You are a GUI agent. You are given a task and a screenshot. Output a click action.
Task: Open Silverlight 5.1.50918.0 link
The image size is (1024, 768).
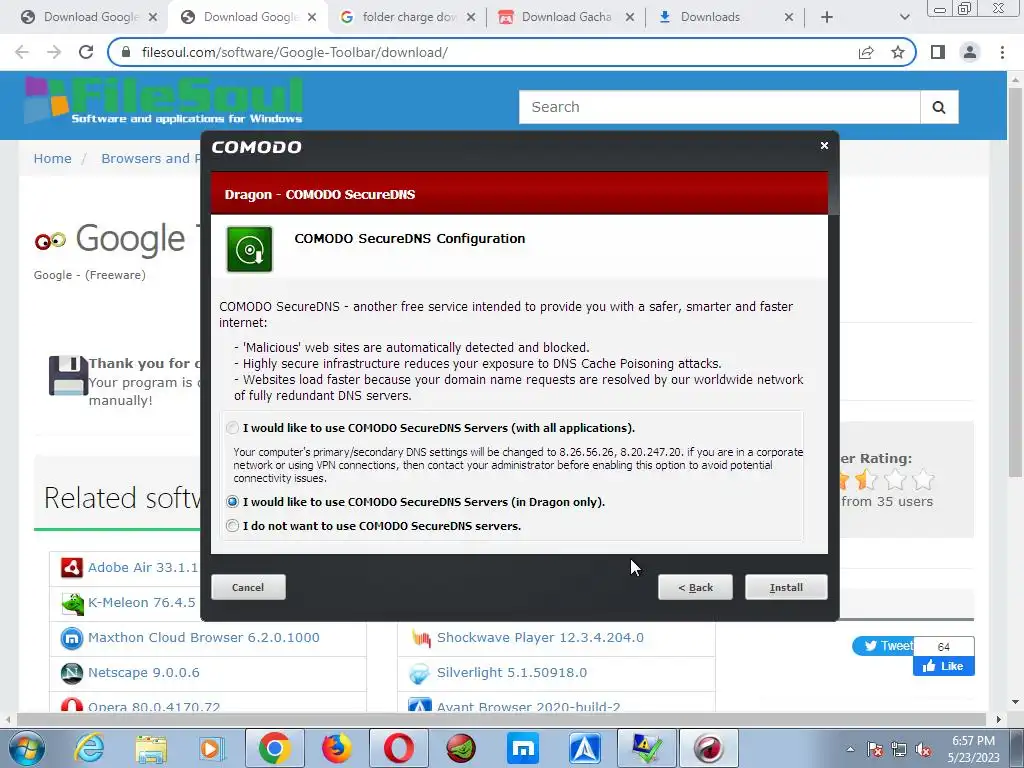(512, 673)
